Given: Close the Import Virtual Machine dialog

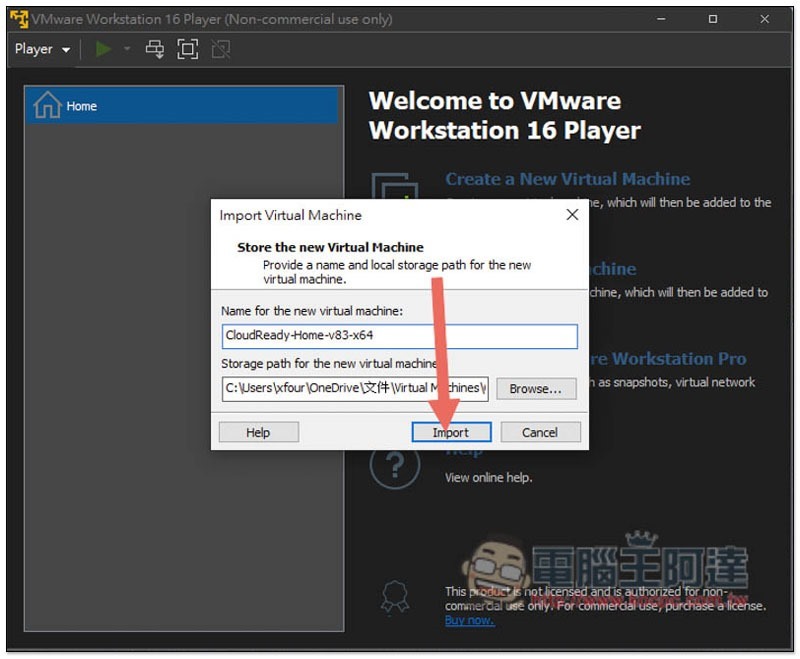Looking at the screenshot, I should (x=572, y=215).
